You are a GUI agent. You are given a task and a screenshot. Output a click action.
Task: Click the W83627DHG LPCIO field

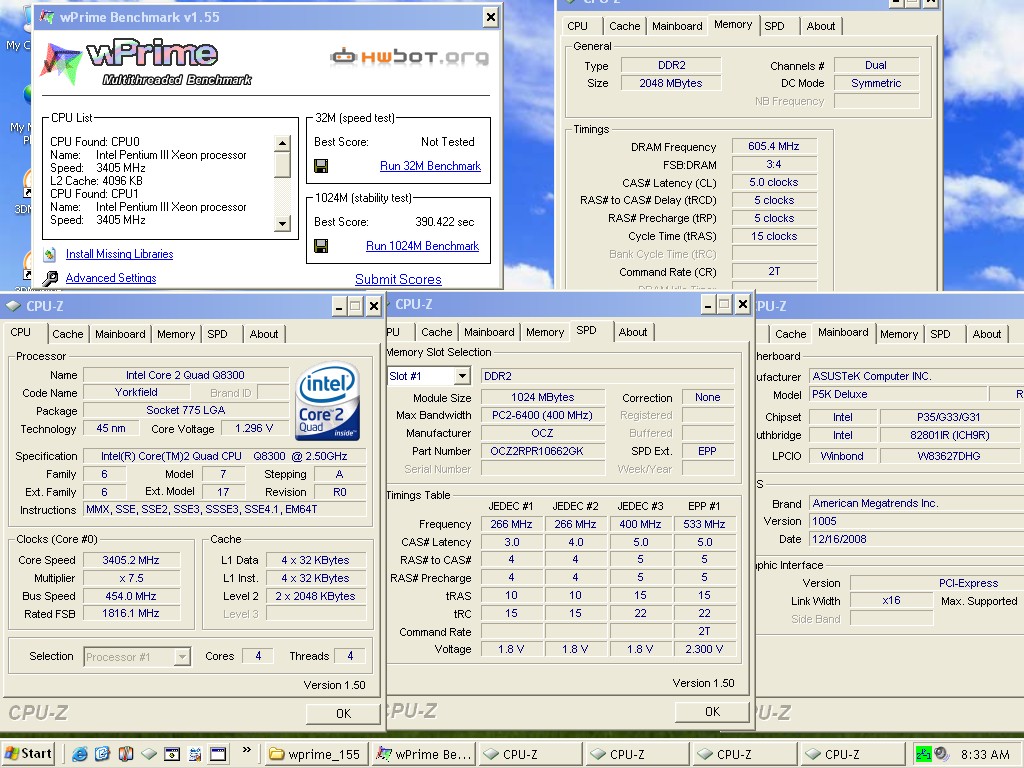(x=949, y=456)
